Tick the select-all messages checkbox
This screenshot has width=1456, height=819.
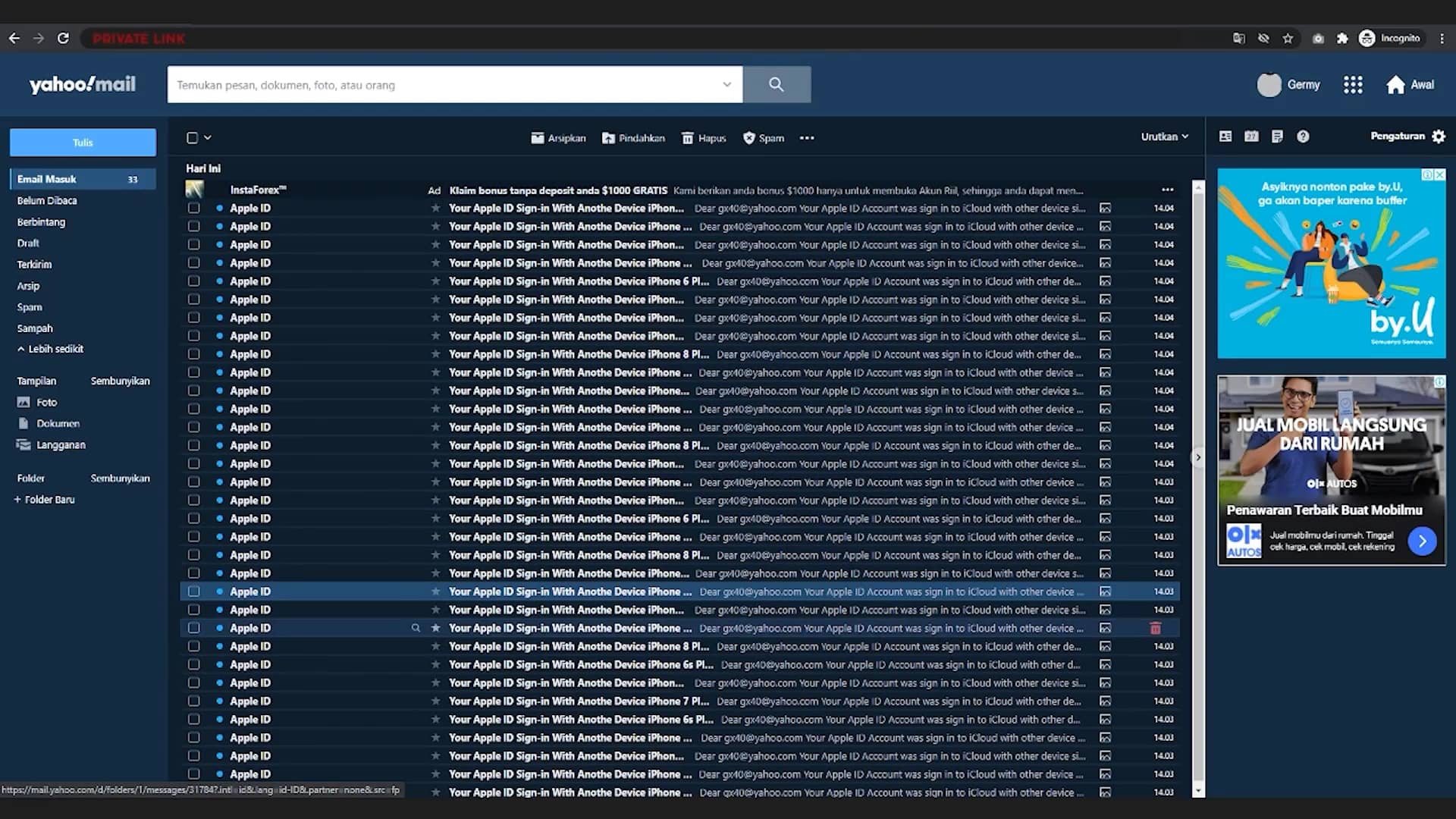coord(193,138)
